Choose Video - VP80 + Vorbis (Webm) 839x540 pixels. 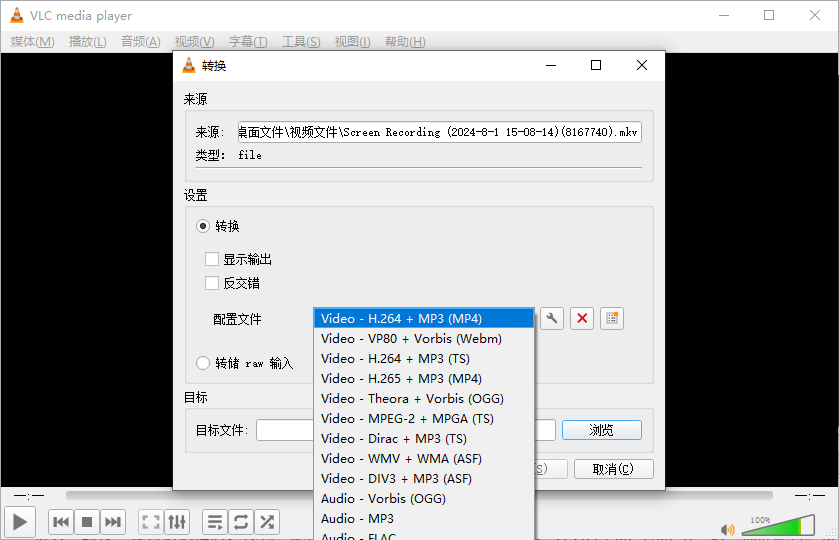click(x=424, y=338)
